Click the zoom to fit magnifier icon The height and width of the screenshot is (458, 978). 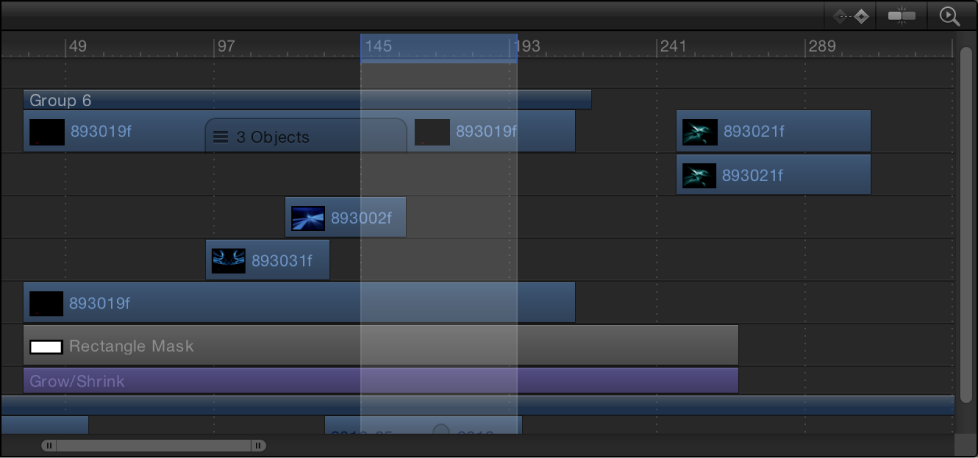click(x=950, y=16)
